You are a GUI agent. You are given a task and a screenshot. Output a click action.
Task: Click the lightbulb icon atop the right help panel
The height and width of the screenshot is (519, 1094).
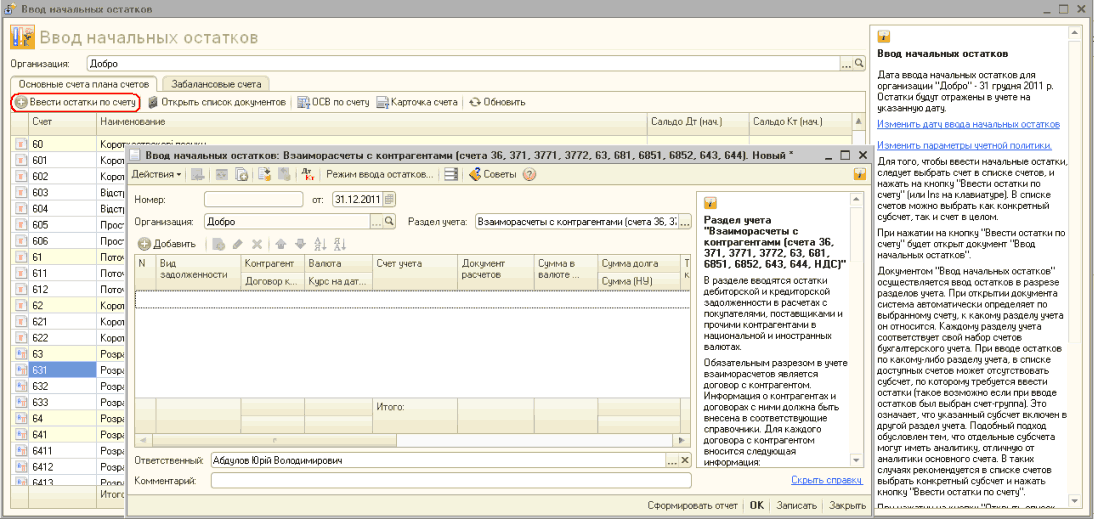click(883, 37)
